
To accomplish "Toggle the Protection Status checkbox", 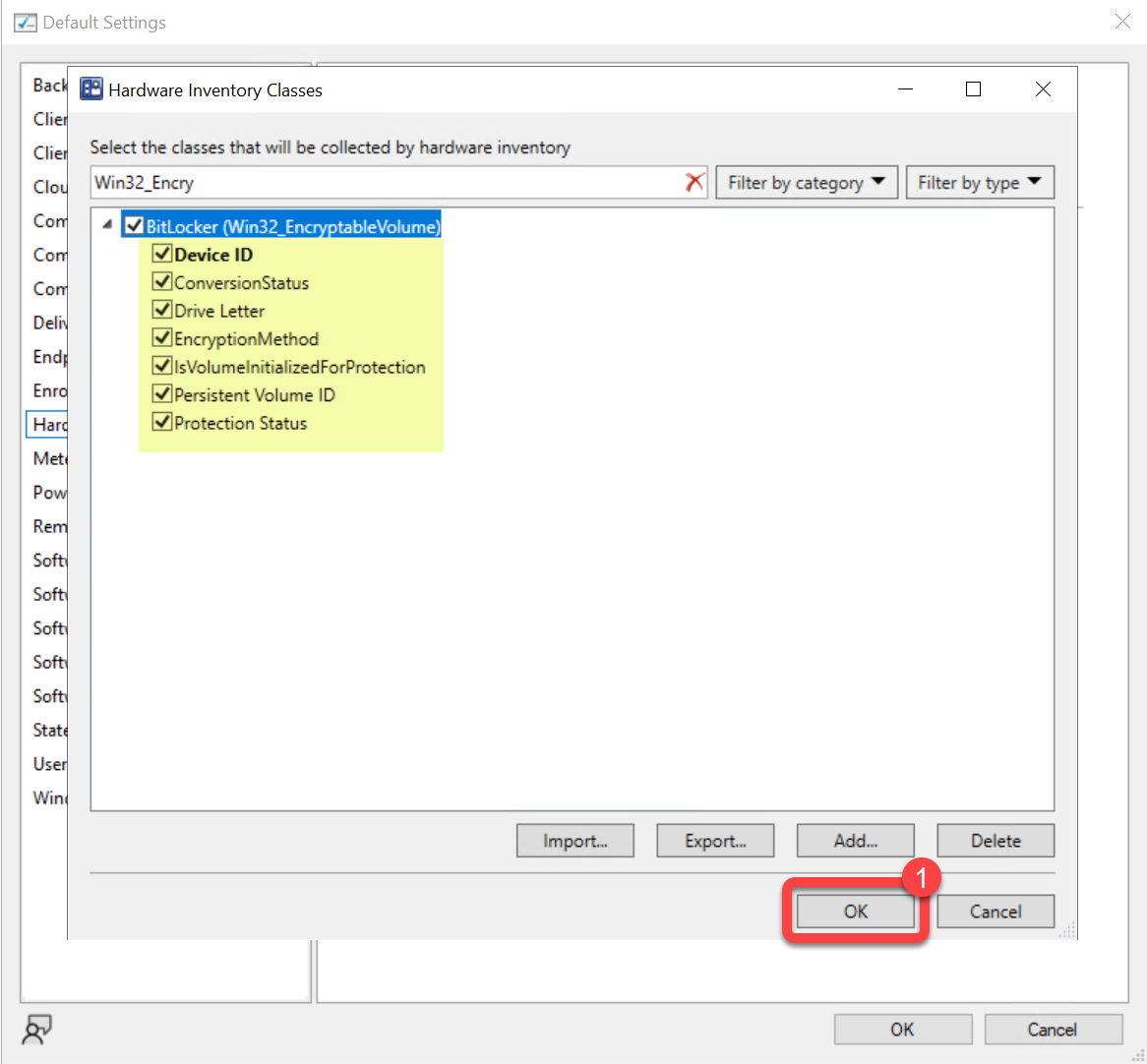I will [x=161, y=422].
